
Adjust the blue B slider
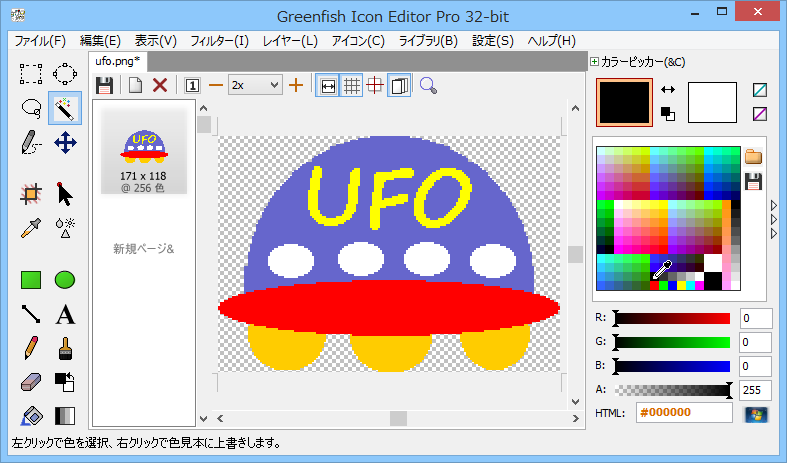pos(673,366)
